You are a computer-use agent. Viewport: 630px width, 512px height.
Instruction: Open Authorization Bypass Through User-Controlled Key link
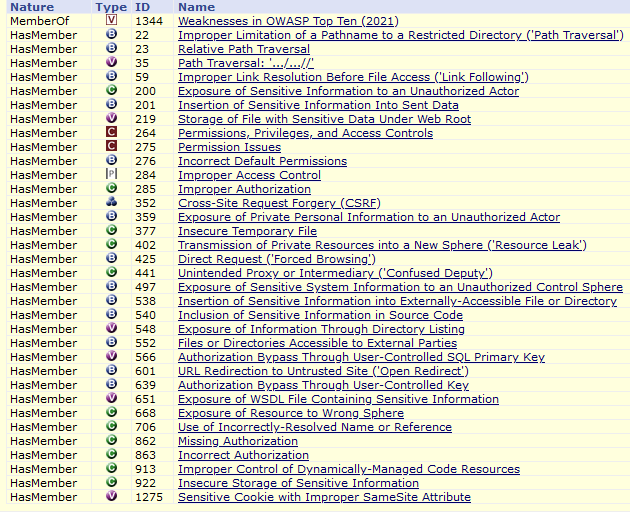pos(323,385)
